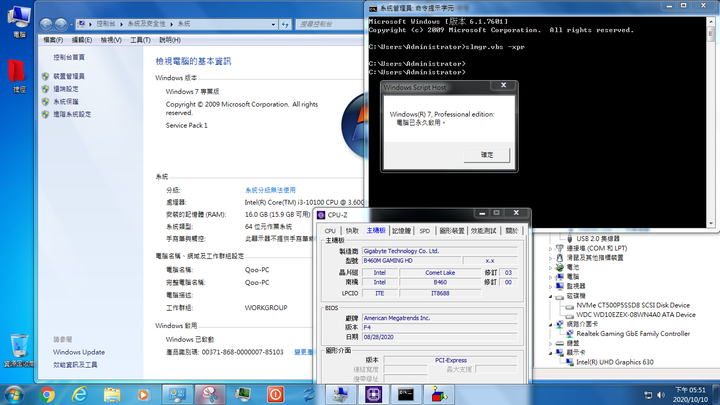The height and width of the screenshot is (405, 720).
Task: Open Windows Update link in sidebar
Action: click(x=79, y=352)
